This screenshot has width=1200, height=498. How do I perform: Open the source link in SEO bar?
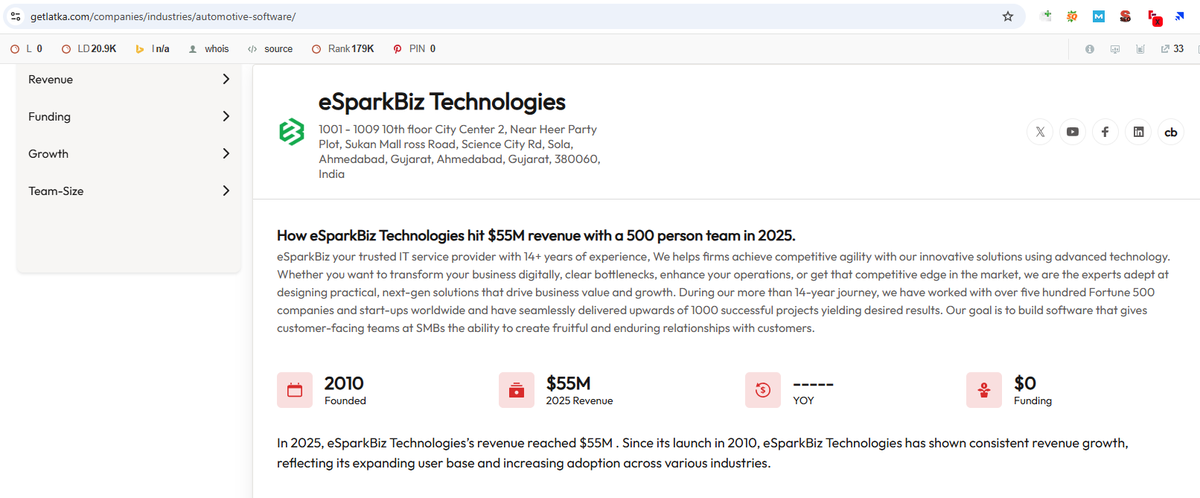(270, 49)
